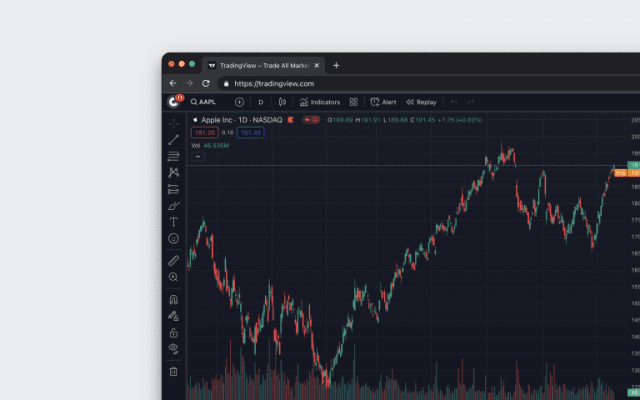Viewport: 640px width, 400px height.
Task: Select the brush drawing tool
Action: pos(173,205)
